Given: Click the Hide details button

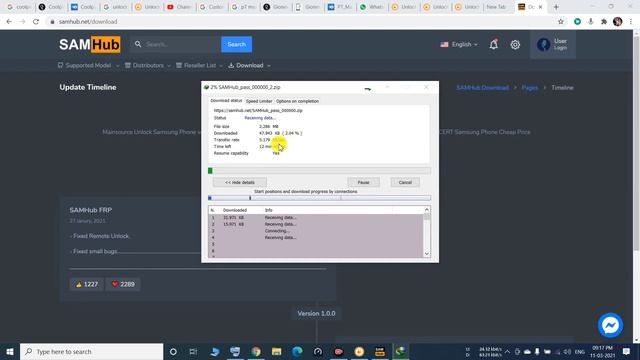Looking at the screenshot, I should click(240, 182).
